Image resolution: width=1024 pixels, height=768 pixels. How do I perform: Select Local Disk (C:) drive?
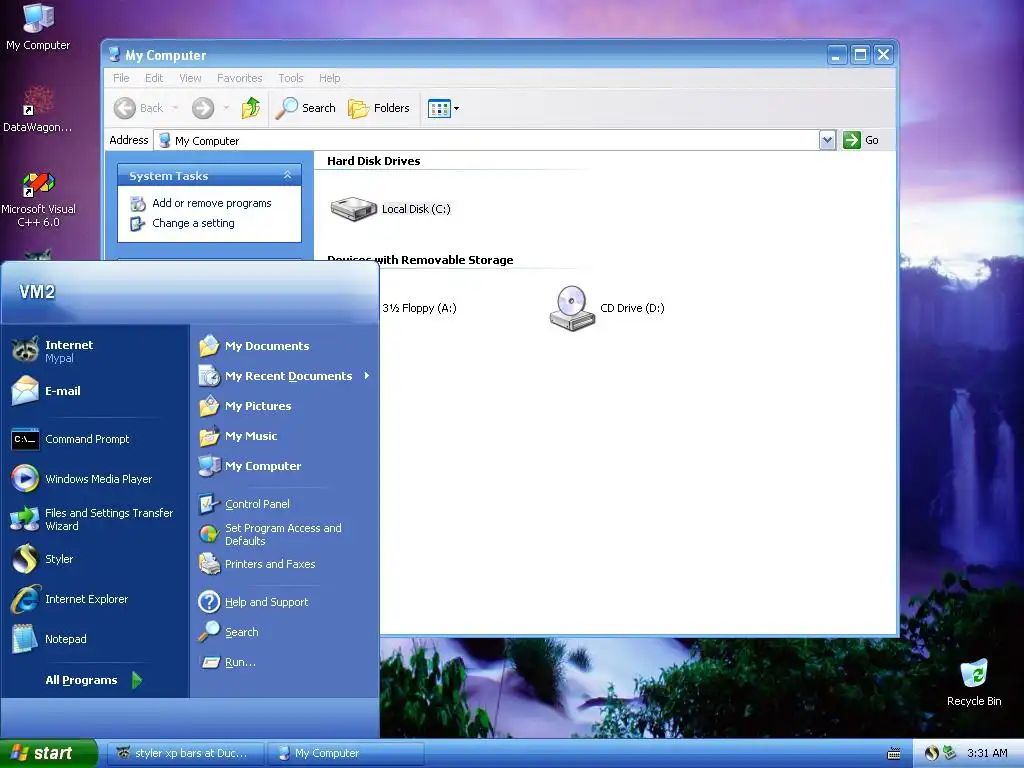pyautogui.click(x=391, y=209)
